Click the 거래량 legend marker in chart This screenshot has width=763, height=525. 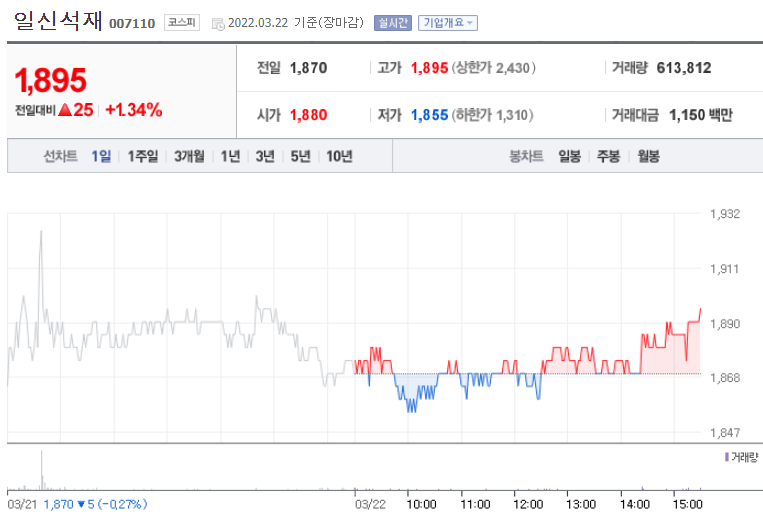click(727, 457)
